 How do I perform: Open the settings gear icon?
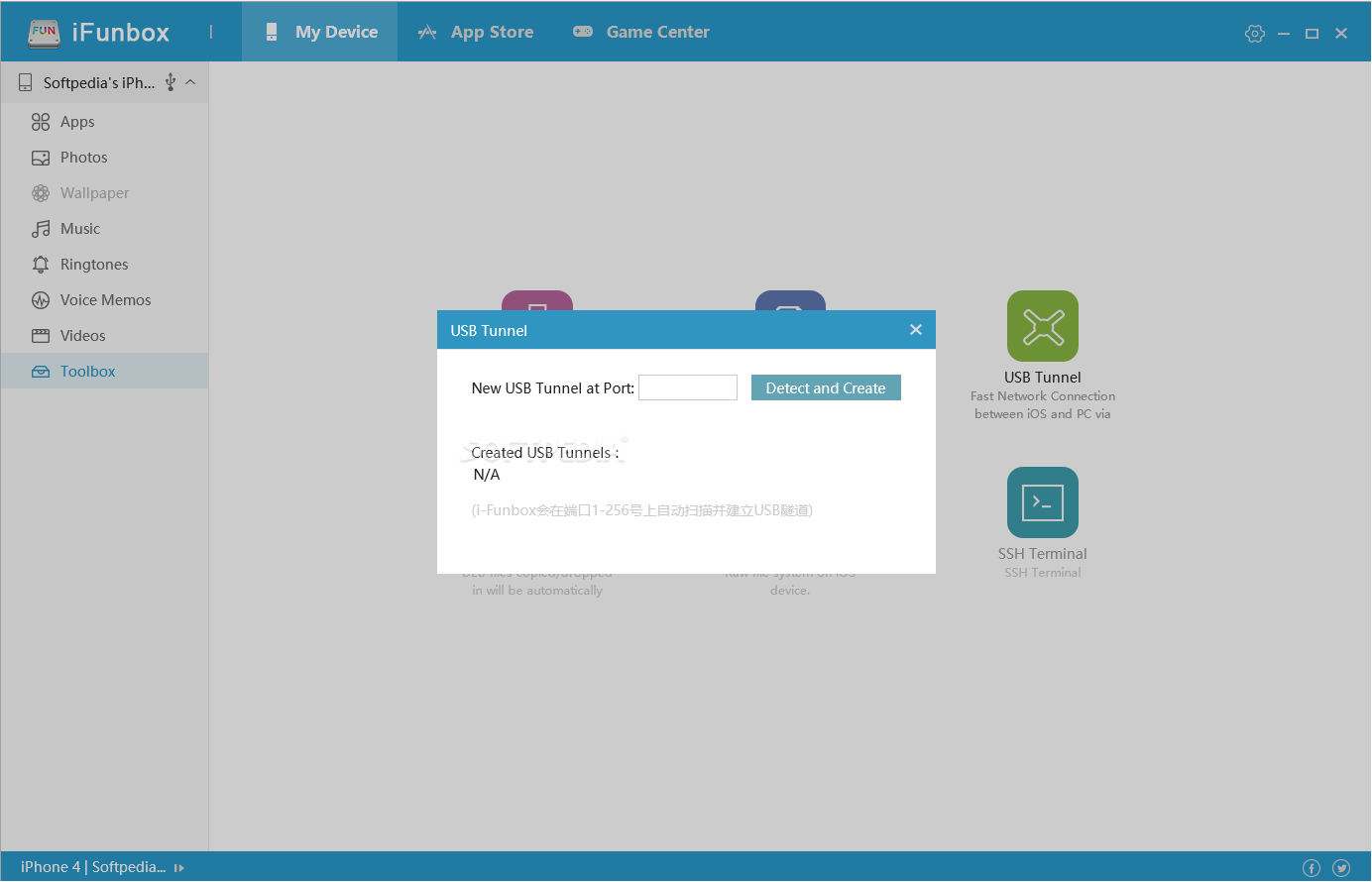[1255, 33]
